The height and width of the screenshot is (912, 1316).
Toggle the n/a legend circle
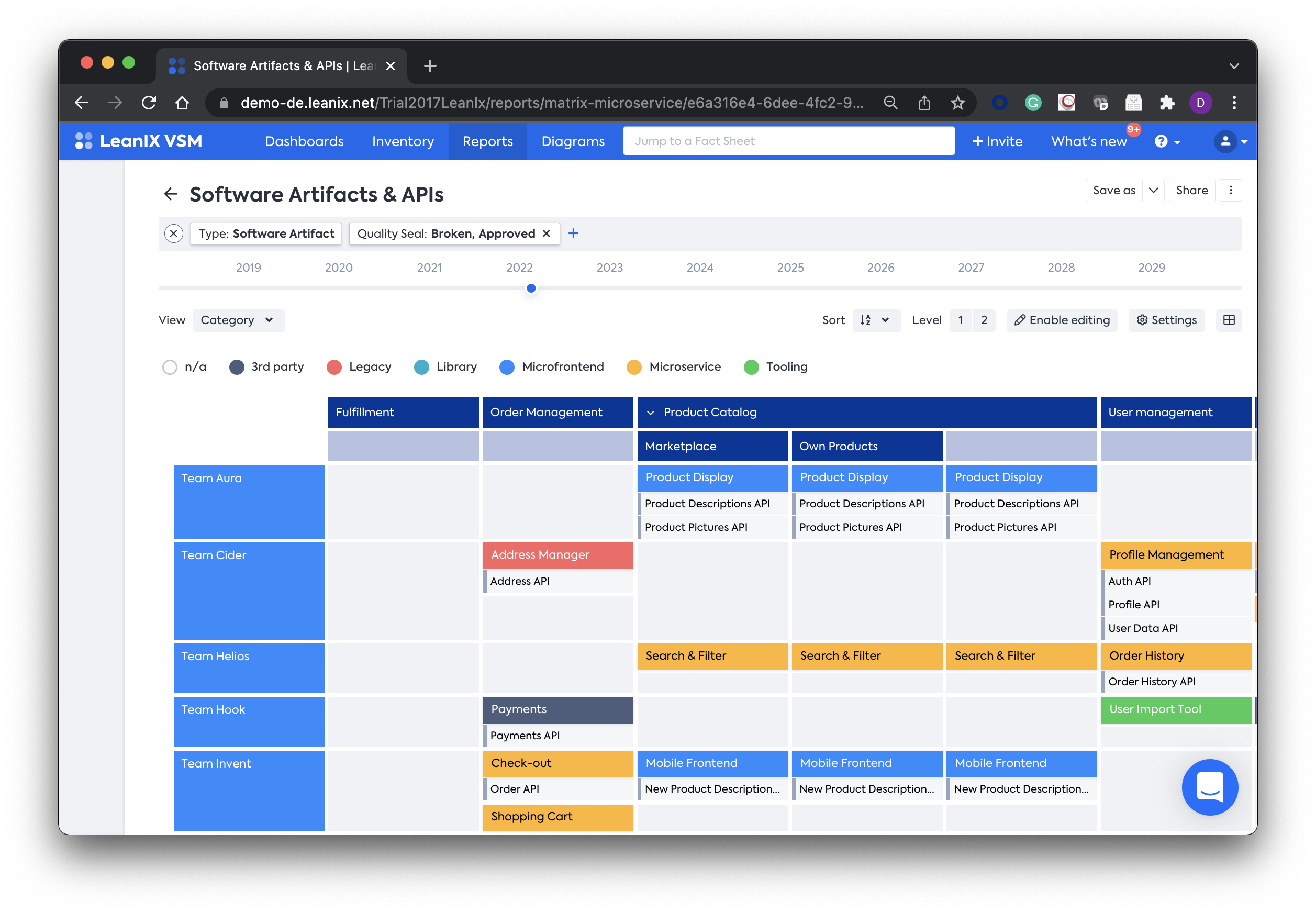[170, 367]
